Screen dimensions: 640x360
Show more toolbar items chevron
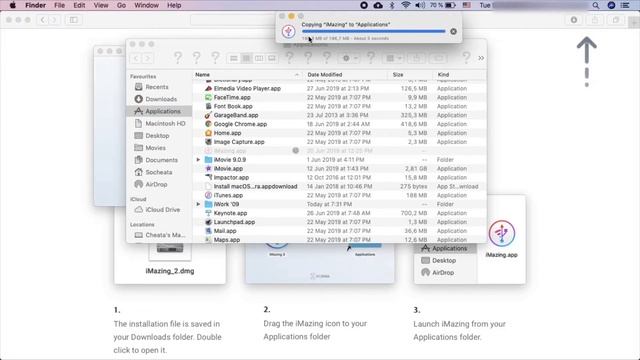[x=481, y=58]
